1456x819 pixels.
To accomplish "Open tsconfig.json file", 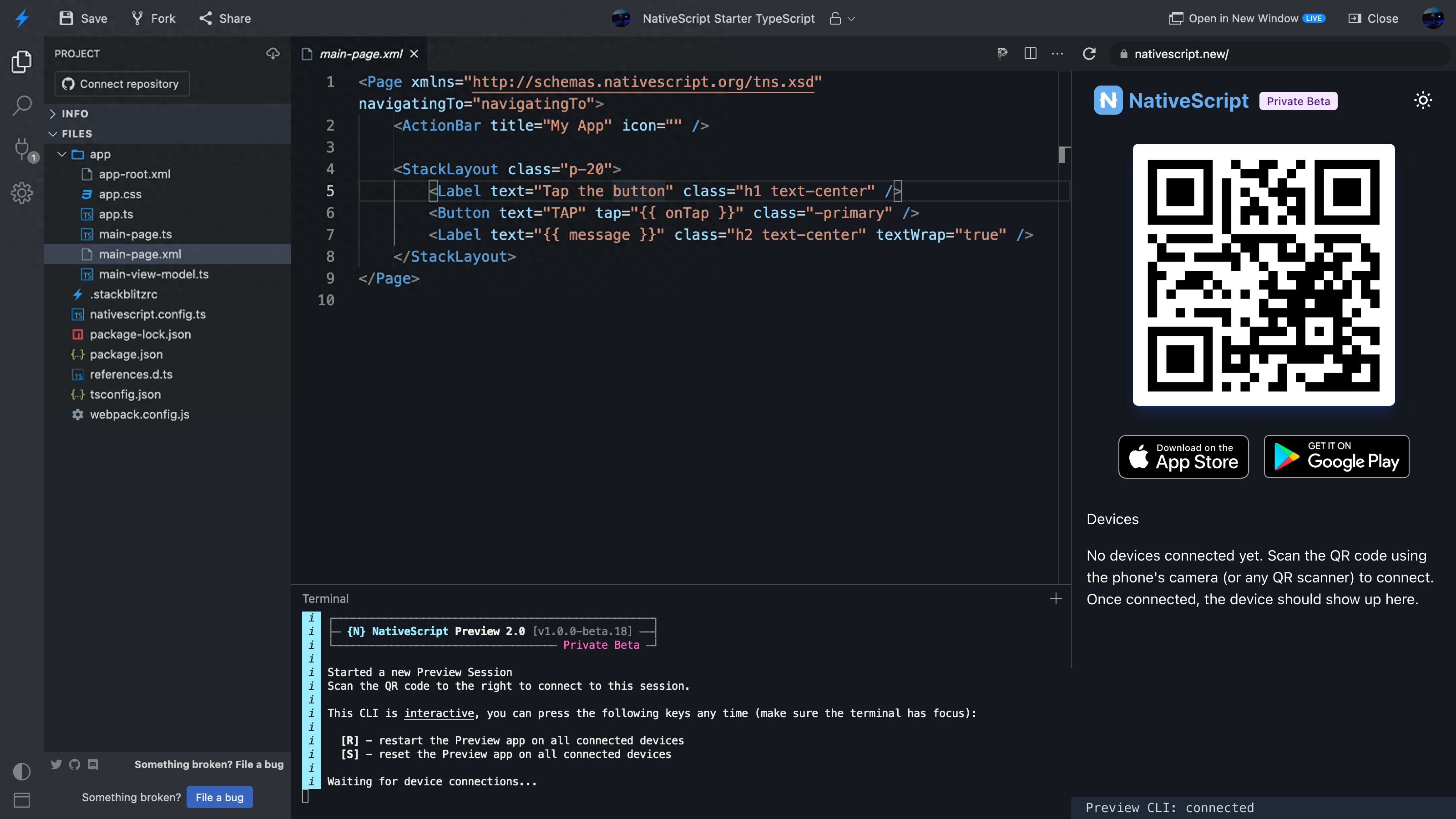I will pyautogui.click(x=167, y=394).
